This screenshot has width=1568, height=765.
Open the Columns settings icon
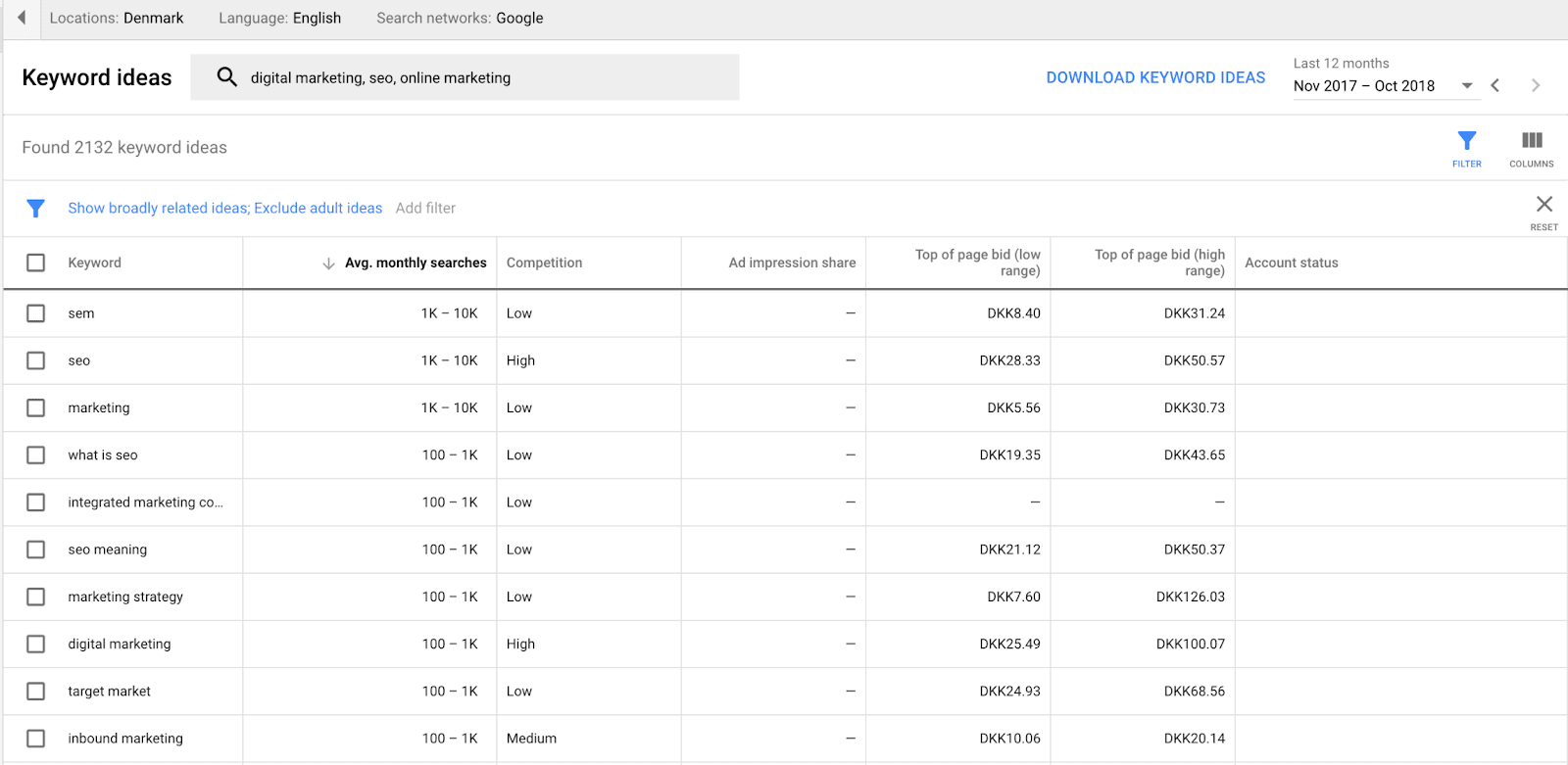pyautogui.click(x=1531, y=147)
